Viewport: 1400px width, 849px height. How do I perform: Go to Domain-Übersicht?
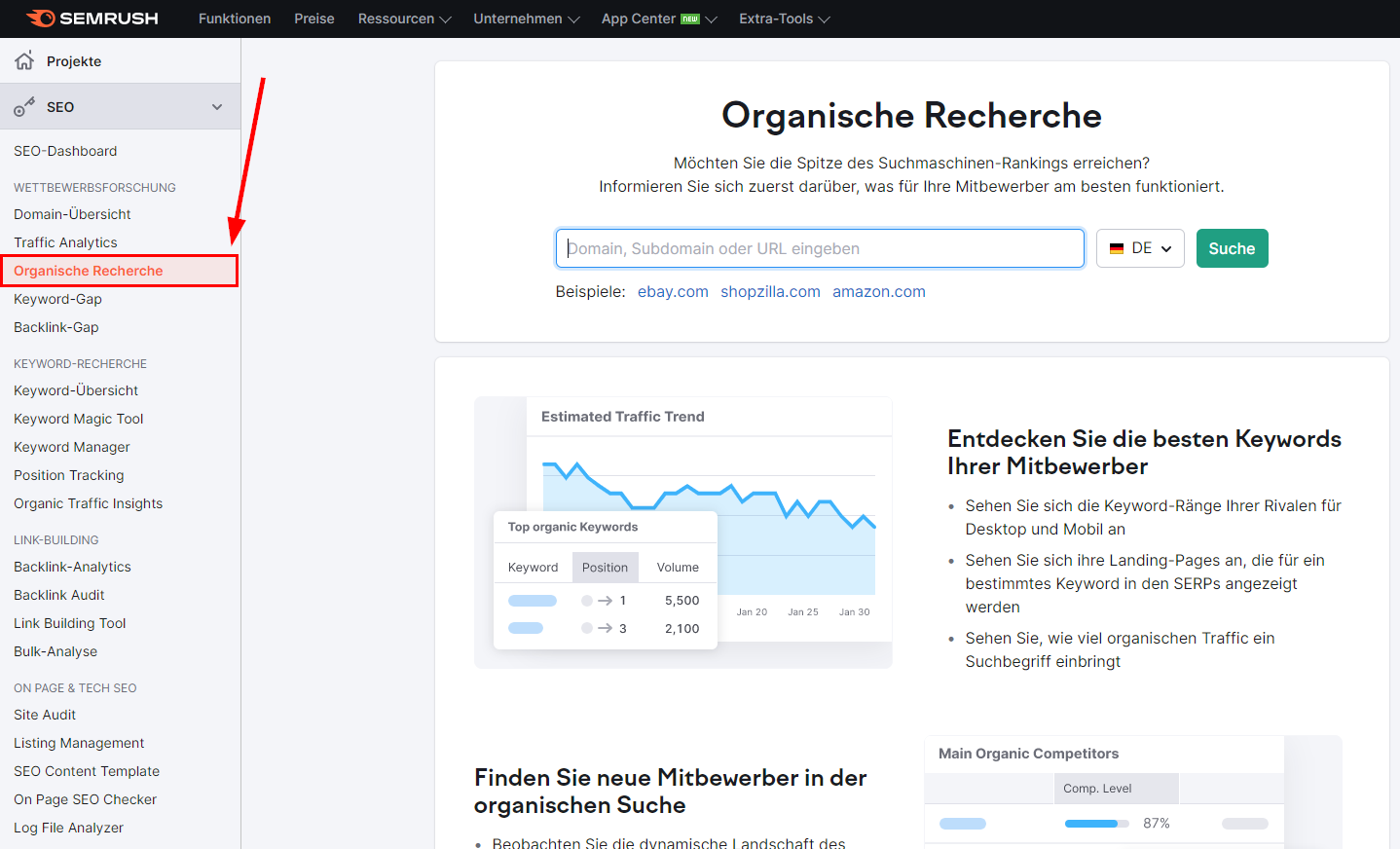tap(72, 214)
